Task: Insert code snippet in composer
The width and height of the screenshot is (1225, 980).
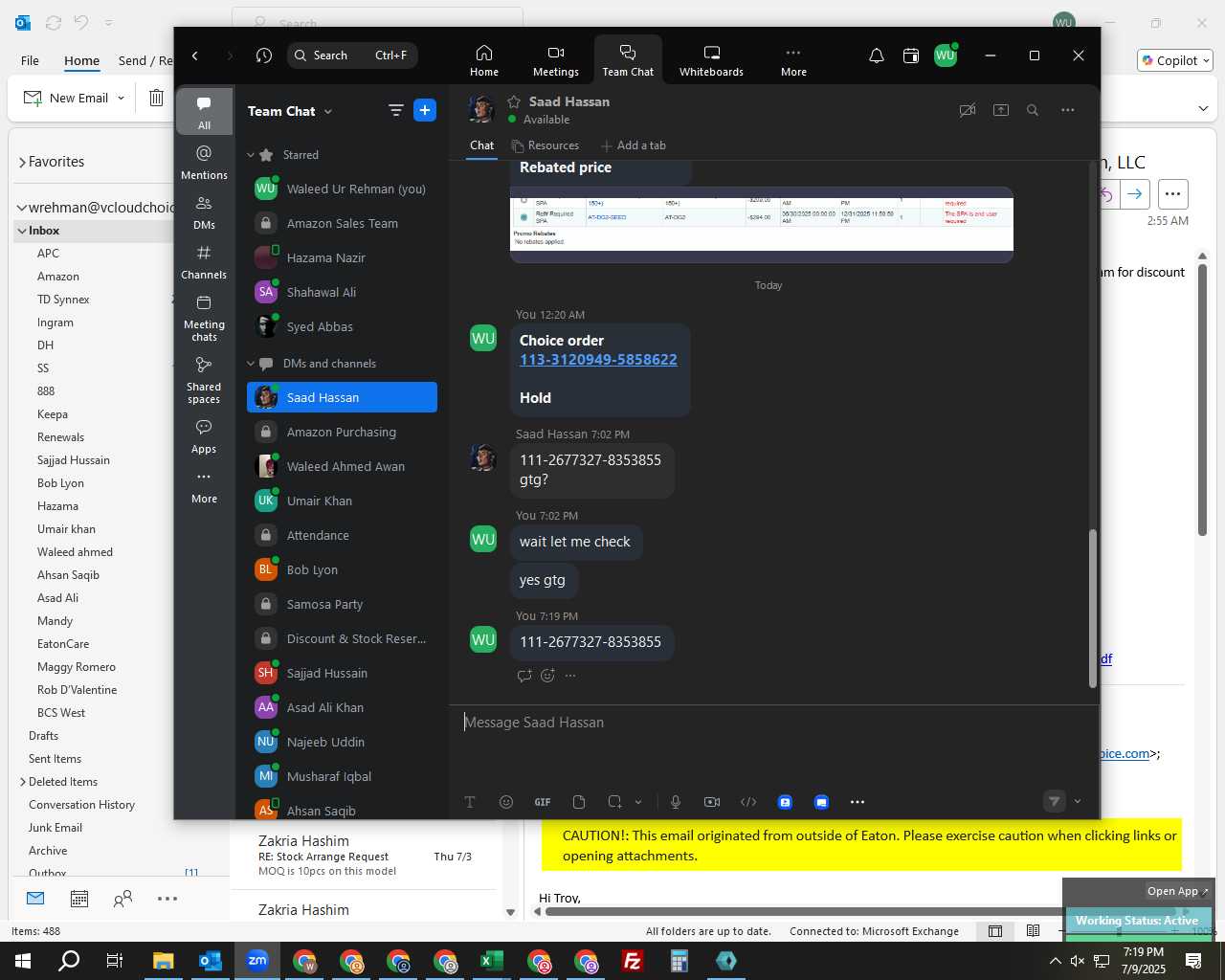Action: coord(748,802)
